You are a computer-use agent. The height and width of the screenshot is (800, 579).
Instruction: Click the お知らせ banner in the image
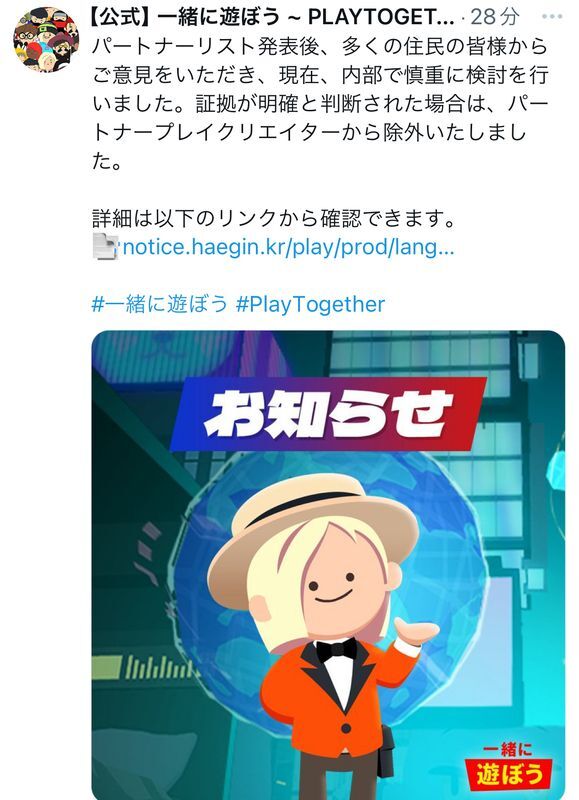[x=328, y=414]
